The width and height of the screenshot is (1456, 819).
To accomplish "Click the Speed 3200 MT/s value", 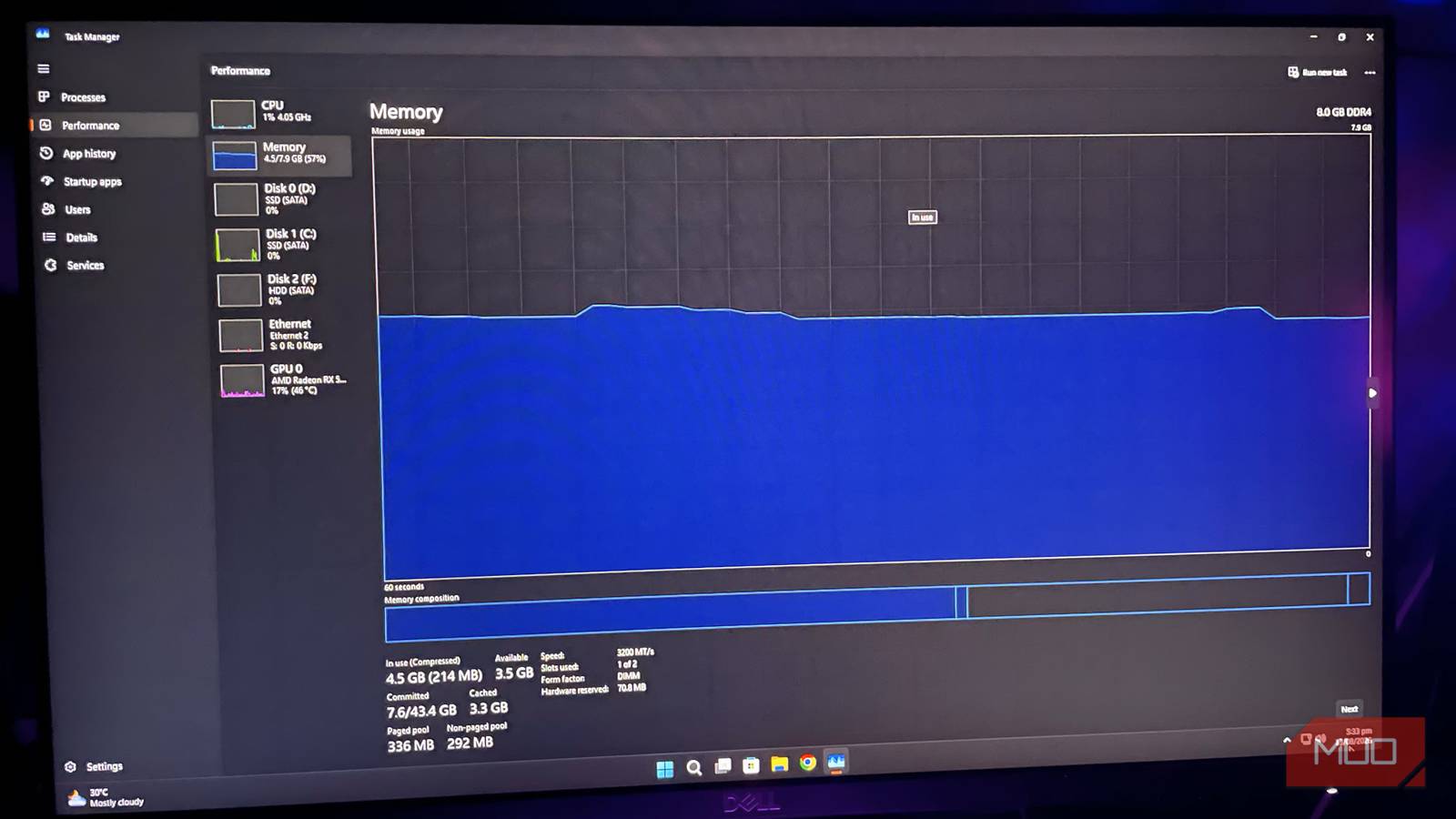I will tap(635, 652).
